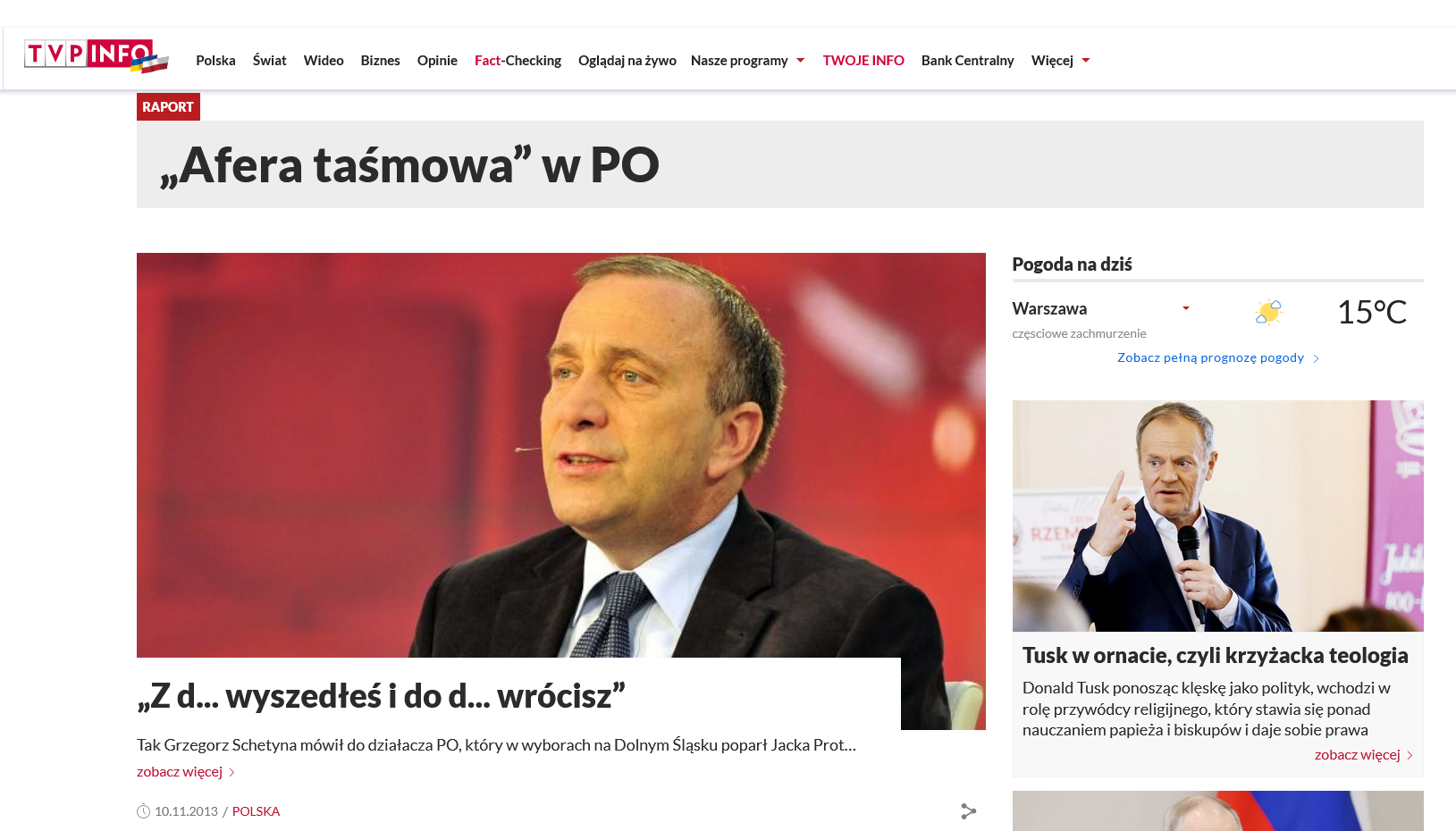Click the RAPORT label

click(x=168, y=106)
